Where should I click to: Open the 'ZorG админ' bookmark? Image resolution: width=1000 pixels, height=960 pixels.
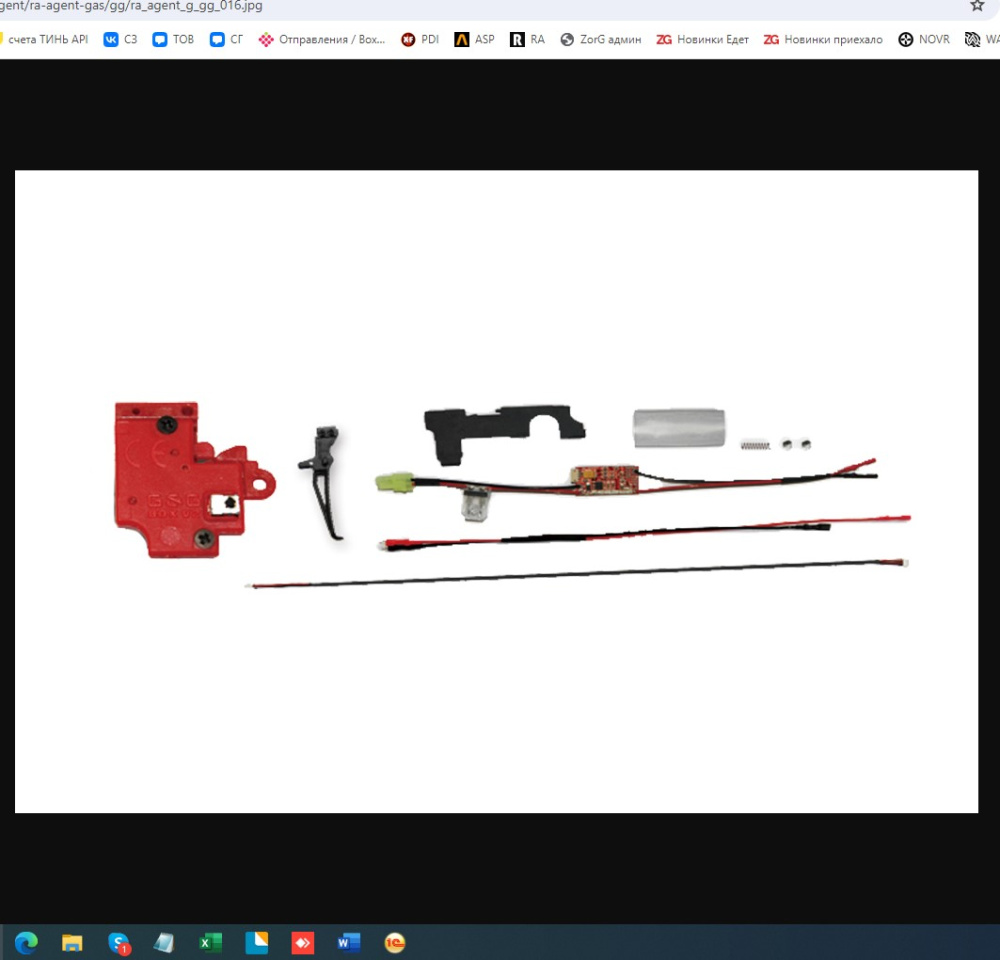[601, 40]
